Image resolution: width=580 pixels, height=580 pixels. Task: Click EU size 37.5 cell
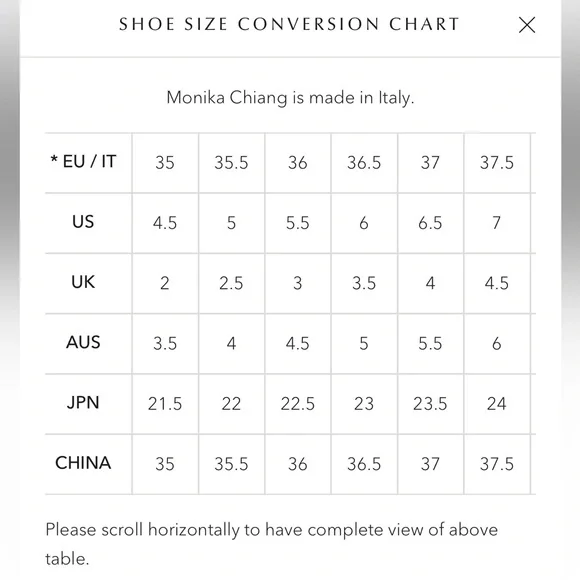[x=497, y=163]
